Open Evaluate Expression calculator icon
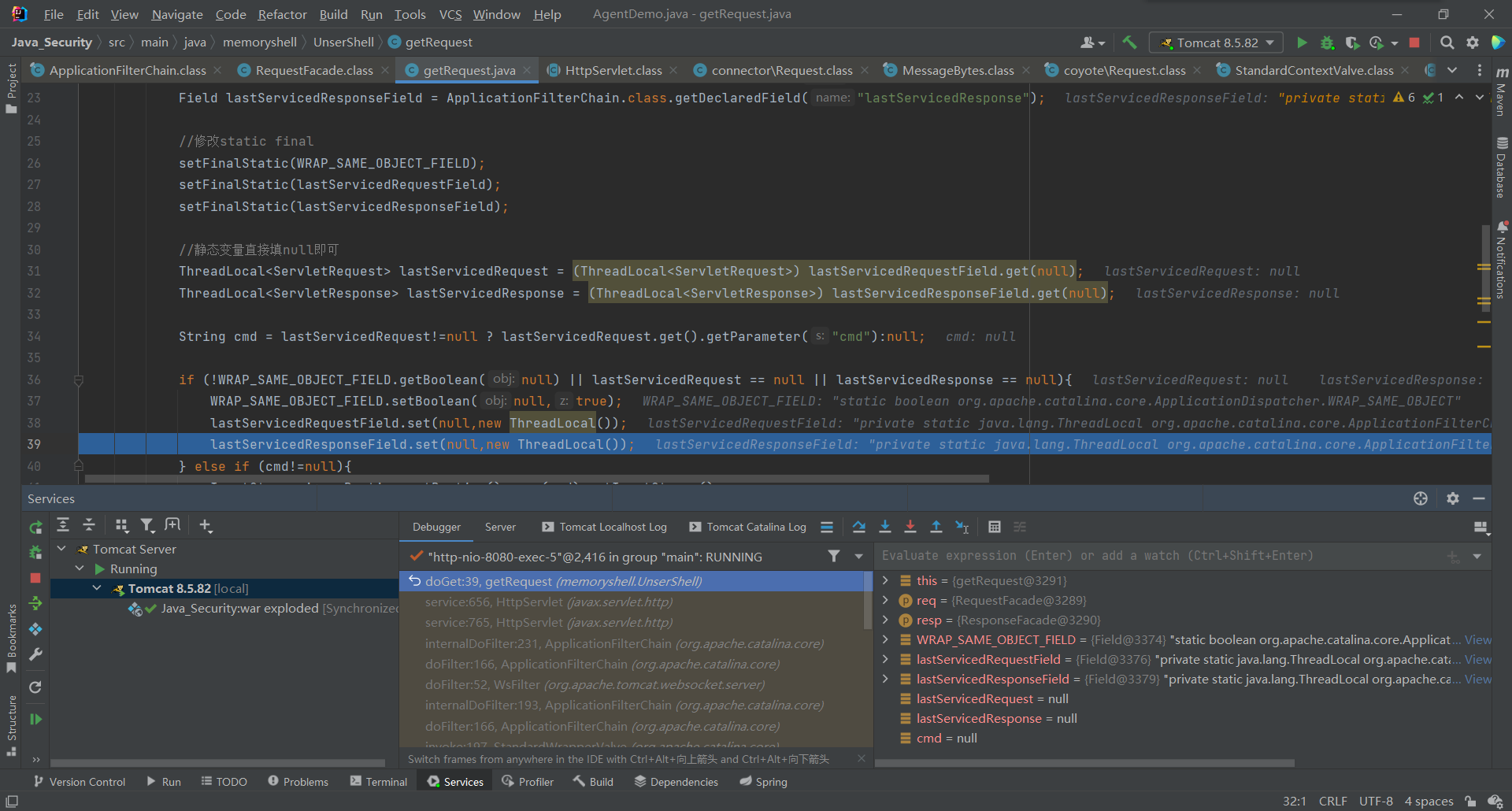Screen dimensions: 1512x811 tap(995, 527)
